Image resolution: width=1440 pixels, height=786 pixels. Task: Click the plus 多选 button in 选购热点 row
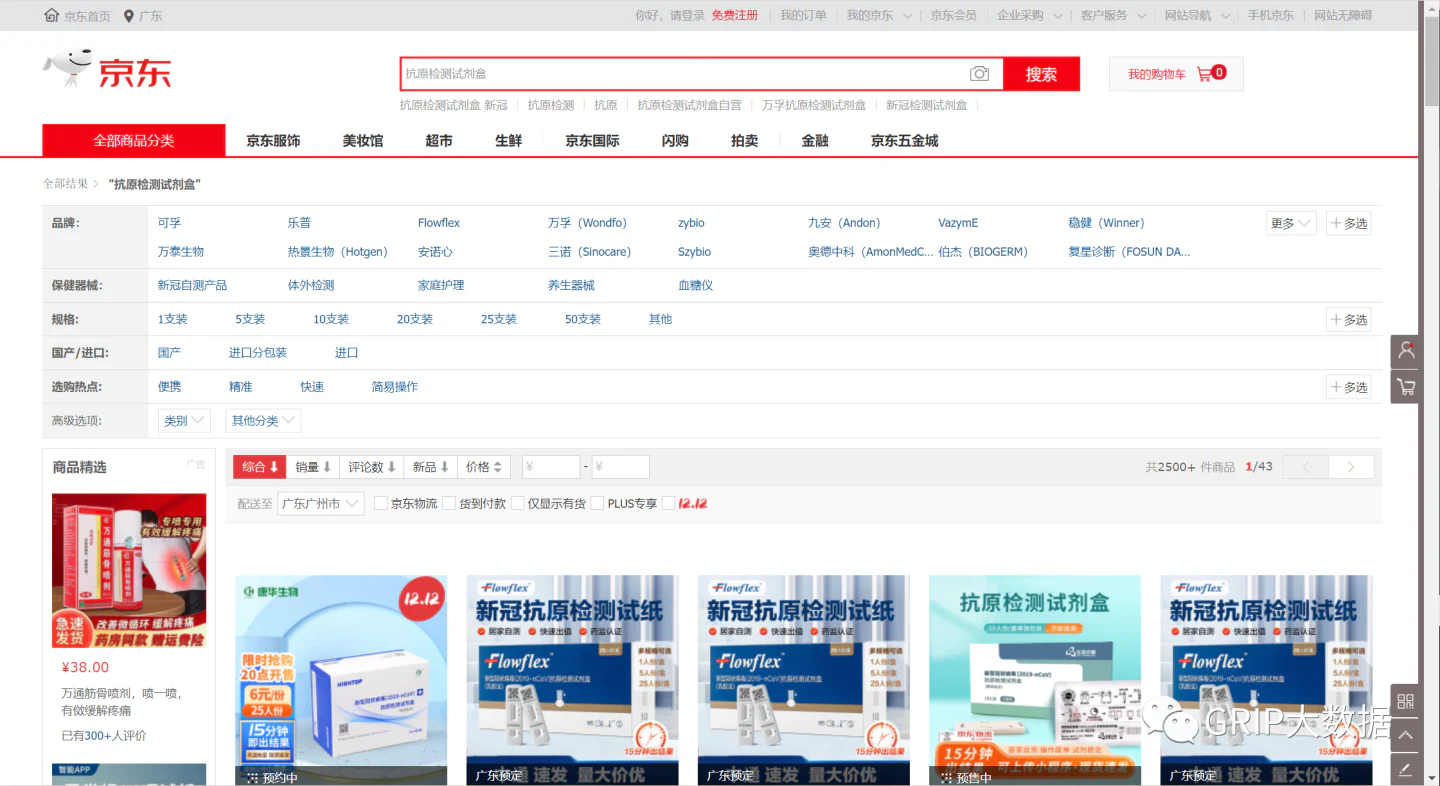[x=1348, y=387]
